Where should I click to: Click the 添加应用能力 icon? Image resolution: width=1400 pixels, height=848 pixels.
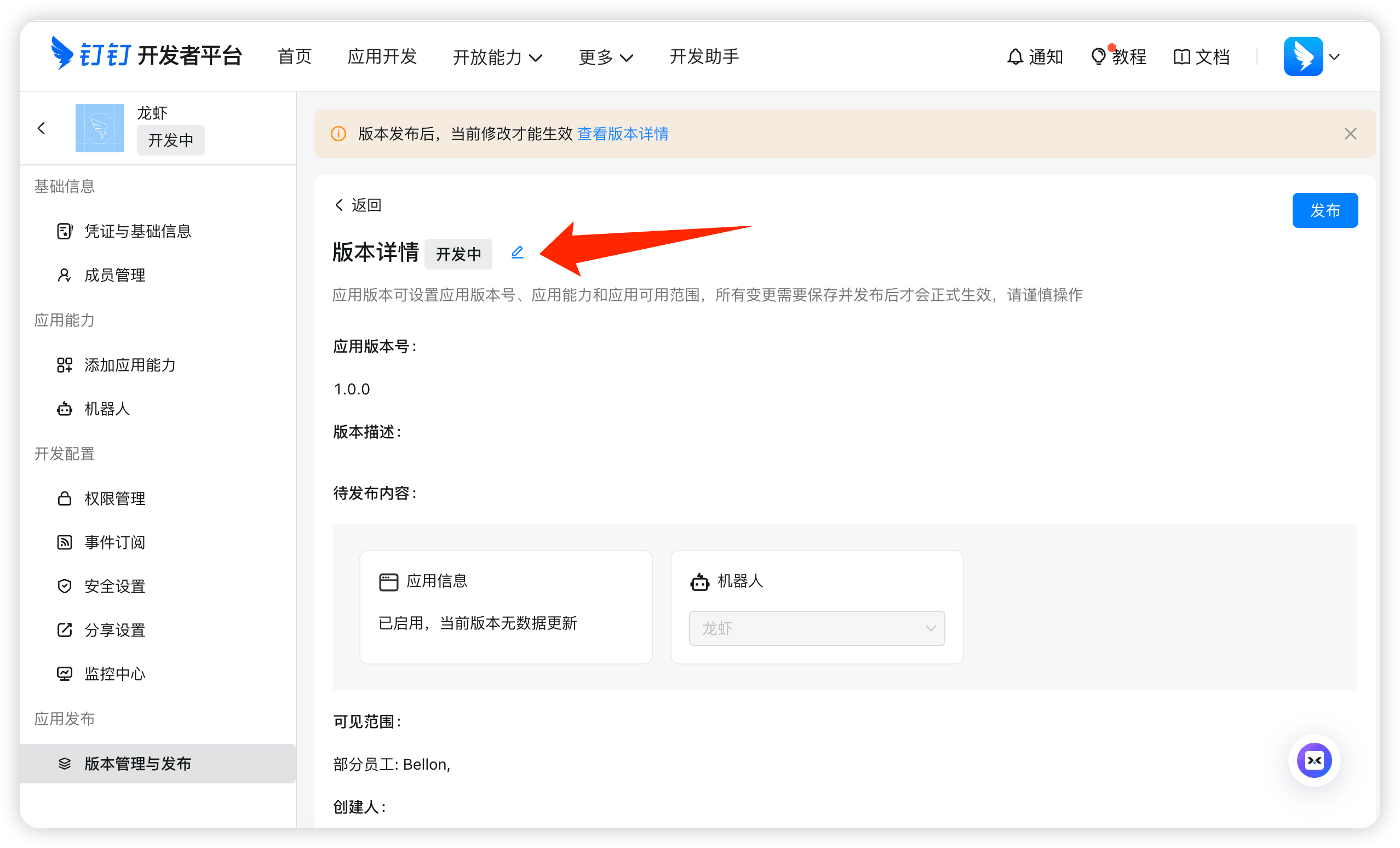click(x=64, y=365)
